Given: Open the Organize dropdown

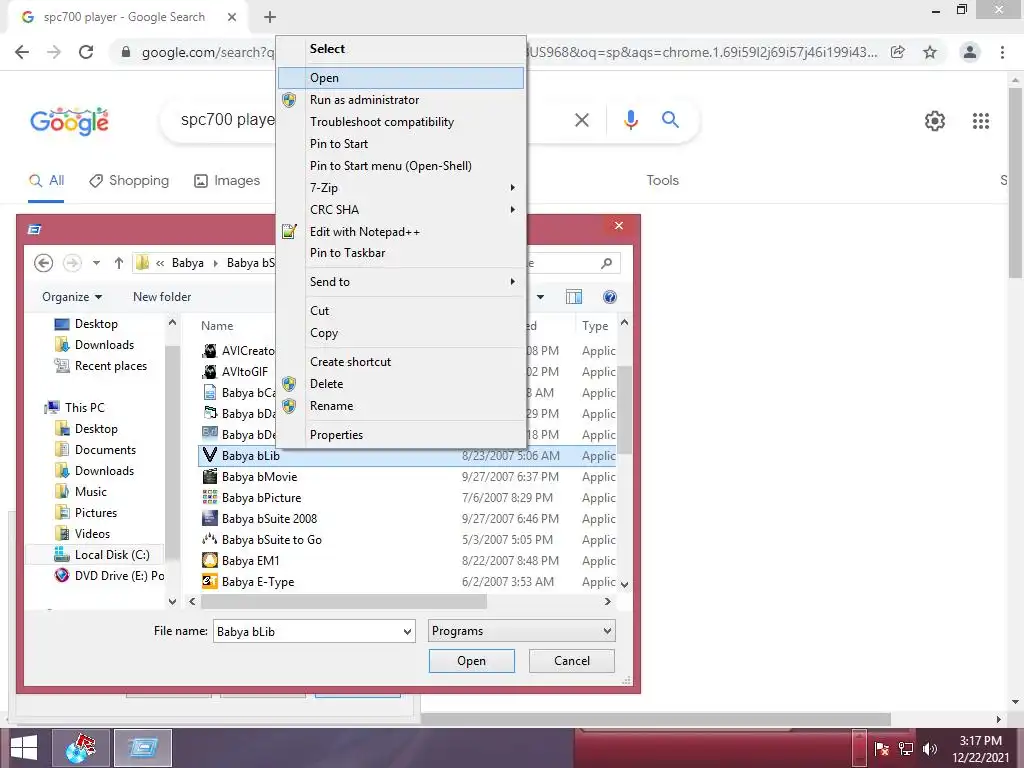Looking at the screenshot, I should pyautogui.click(x=72, y=297).
